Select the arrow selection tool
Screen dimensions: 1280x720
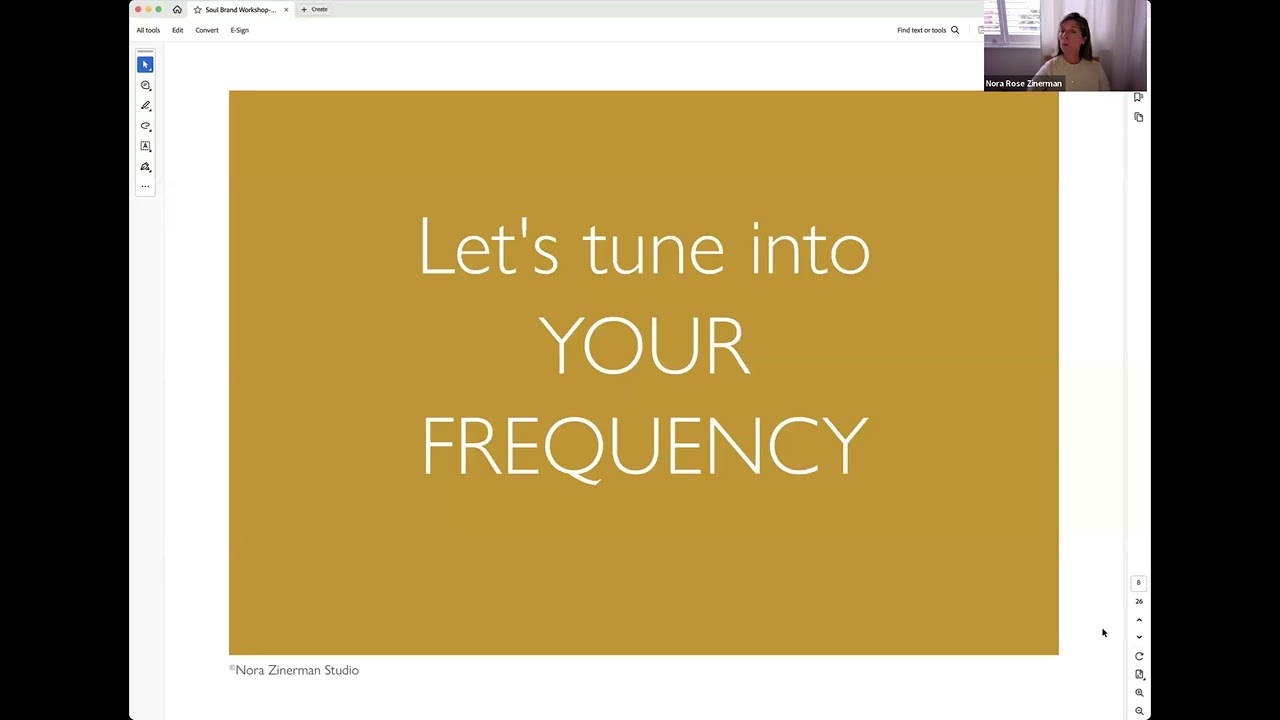[145, 64]
